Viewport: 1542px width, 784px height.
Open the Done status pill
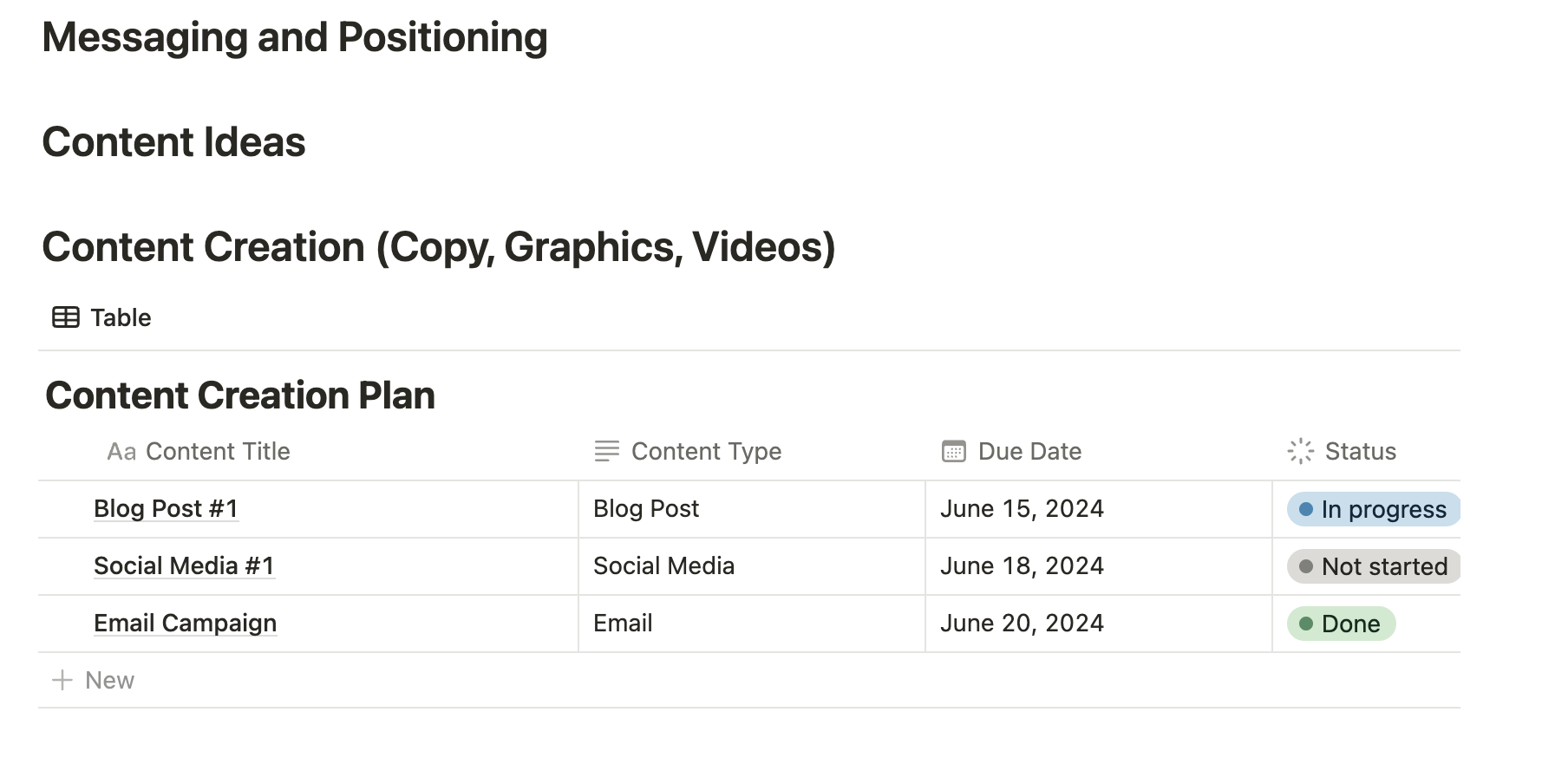(x=1341, y=624)
